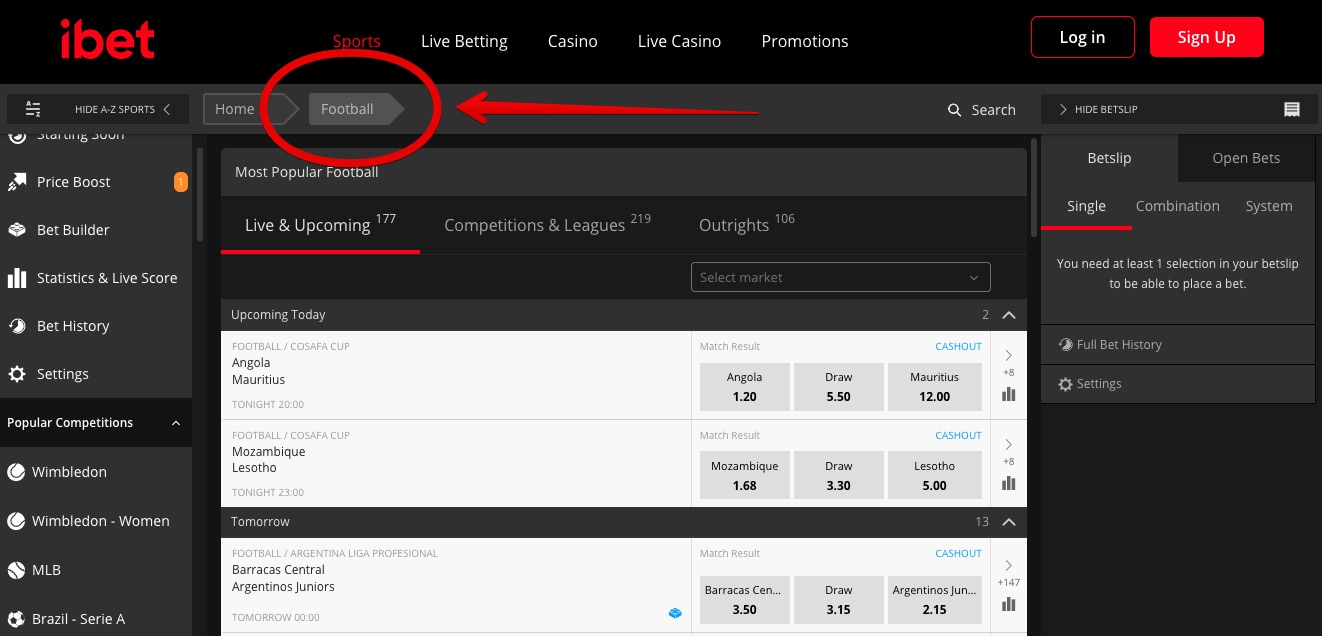Click the betslip Settings gear icon
Image resolution: width=1322 pixels, height=636 pixels.
tap(1065, 384)
